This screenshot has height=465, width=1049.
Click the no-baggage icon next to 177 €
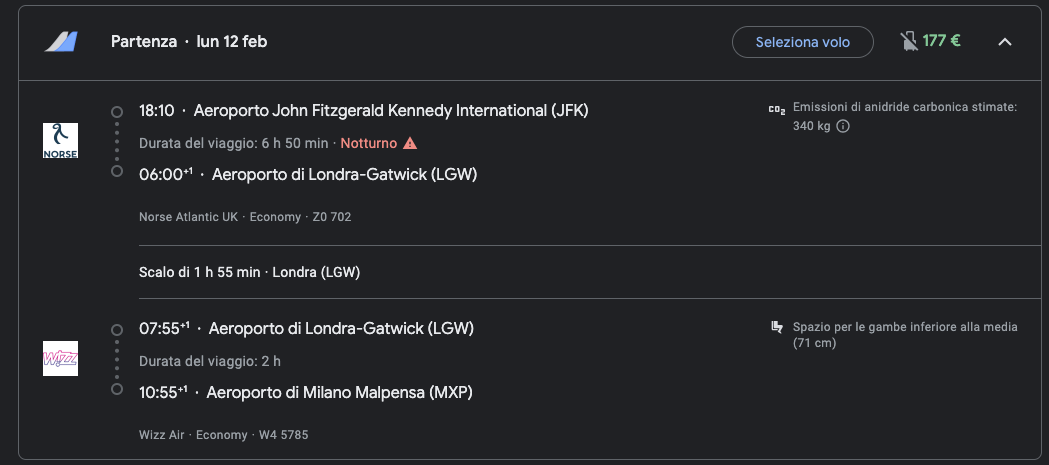[x=908, y=41]
